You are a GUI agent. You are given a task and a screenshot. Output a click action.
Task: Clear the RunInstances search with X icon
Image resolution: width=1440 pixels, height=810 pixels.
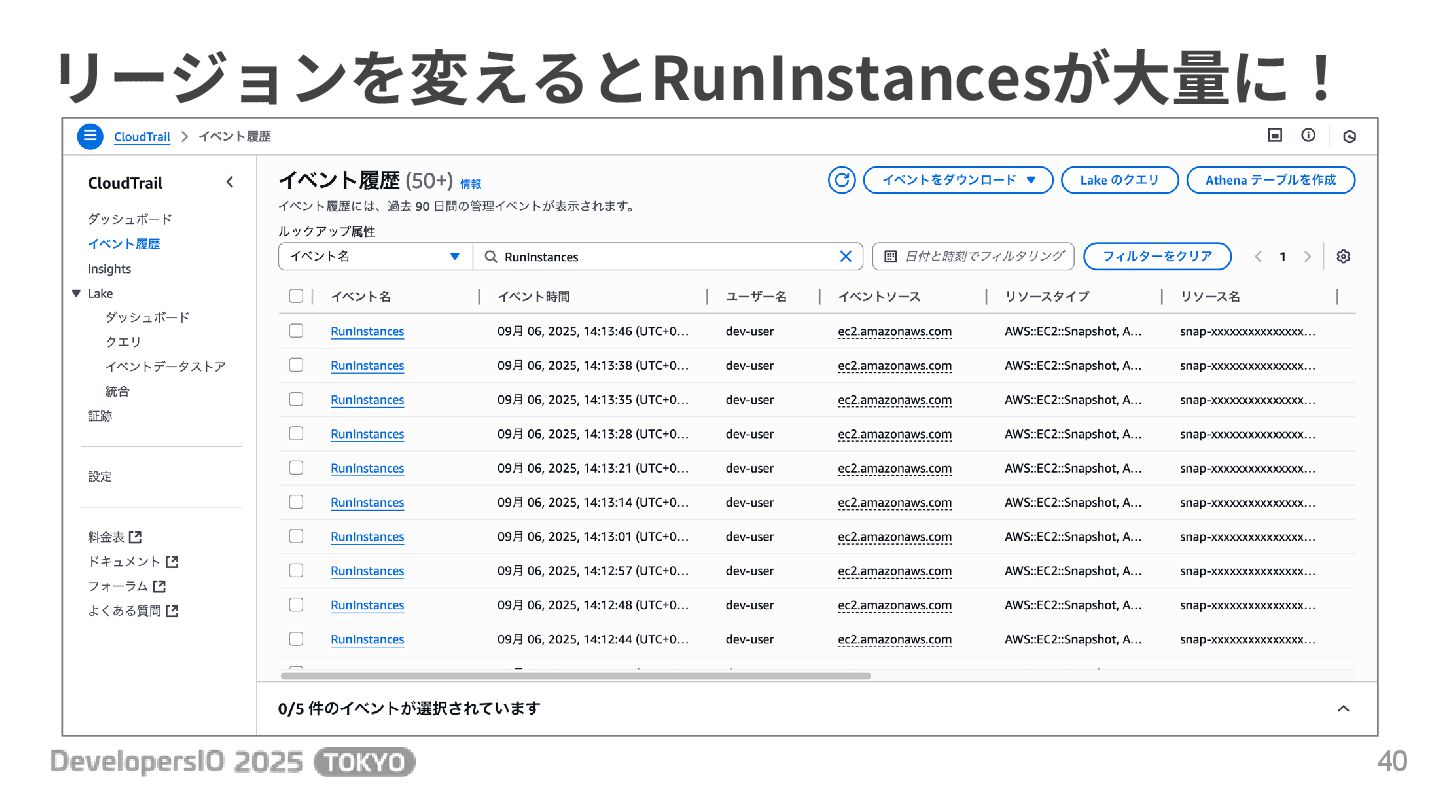pyautogui.click(x=845, y=256)
